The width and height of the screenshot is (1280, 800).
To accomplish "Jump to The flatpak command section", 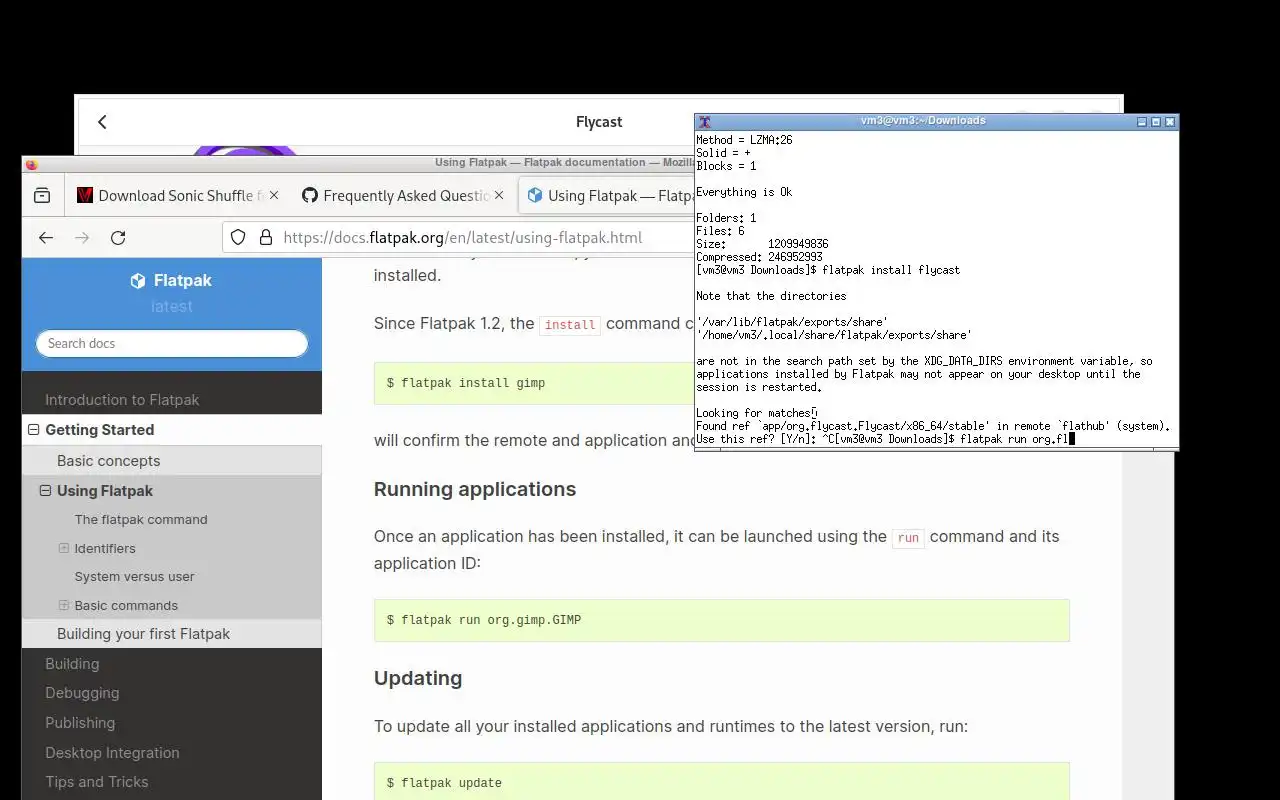I will point(141,520).
